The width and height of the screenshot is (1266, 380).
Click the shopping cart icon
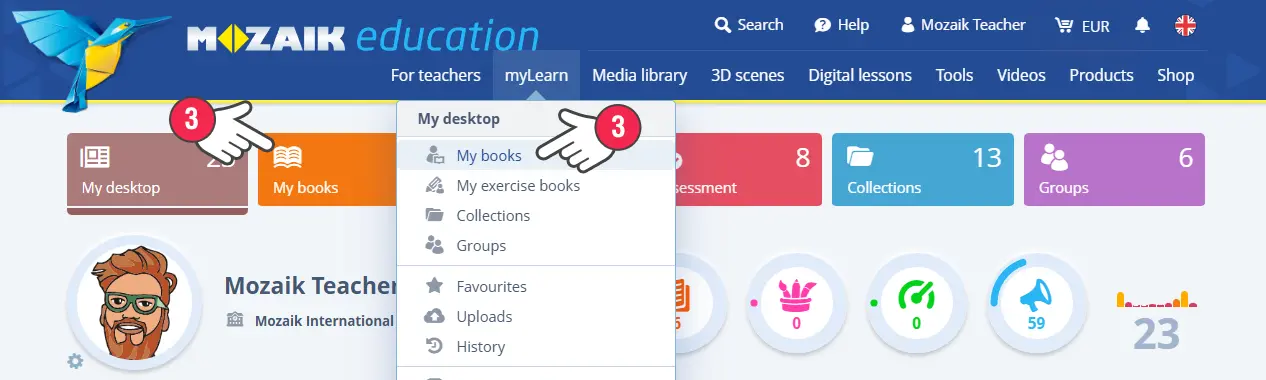(1064, 25)
